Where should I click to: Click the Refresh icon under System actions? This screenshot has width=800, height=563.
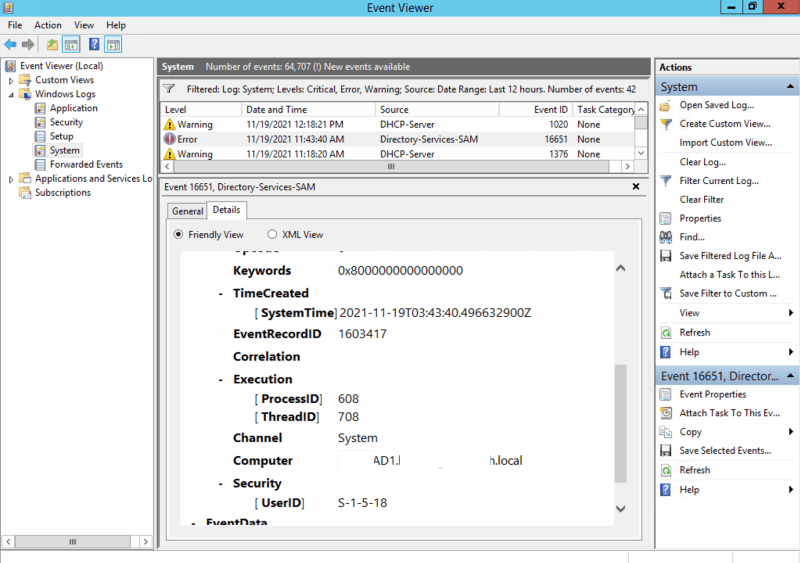[666, 333]
